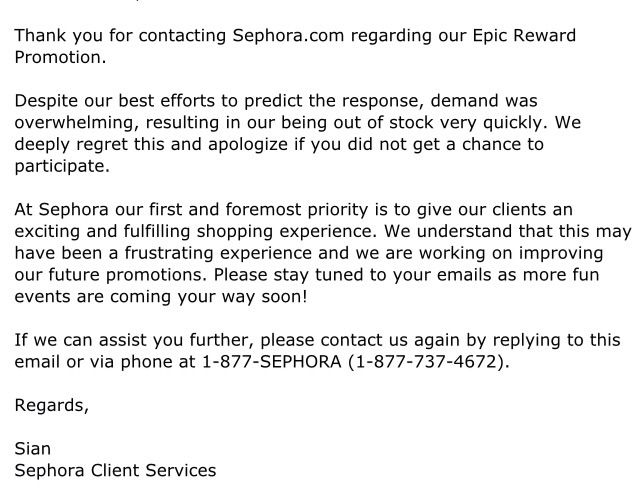Click the word Promotion. ending first paragraph

point(60,57)
